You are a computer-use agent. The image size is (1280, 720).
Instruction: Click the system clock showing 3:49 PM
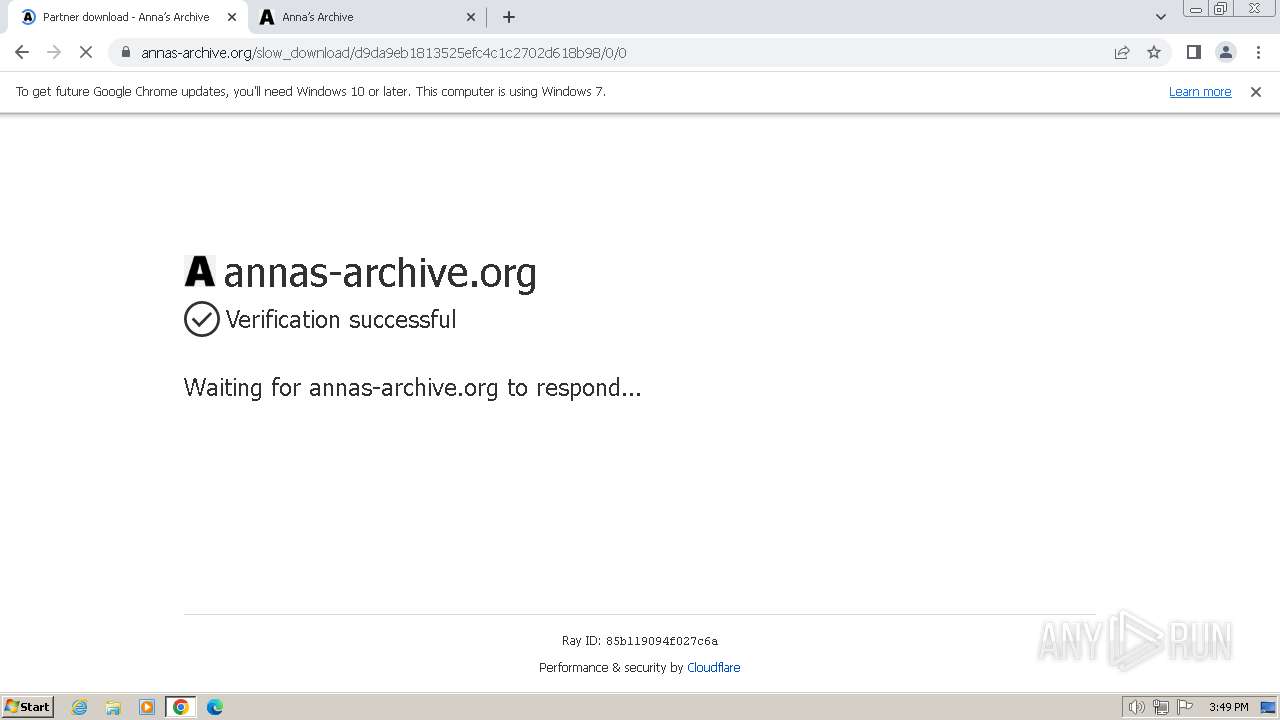[x=1228, y=707]
